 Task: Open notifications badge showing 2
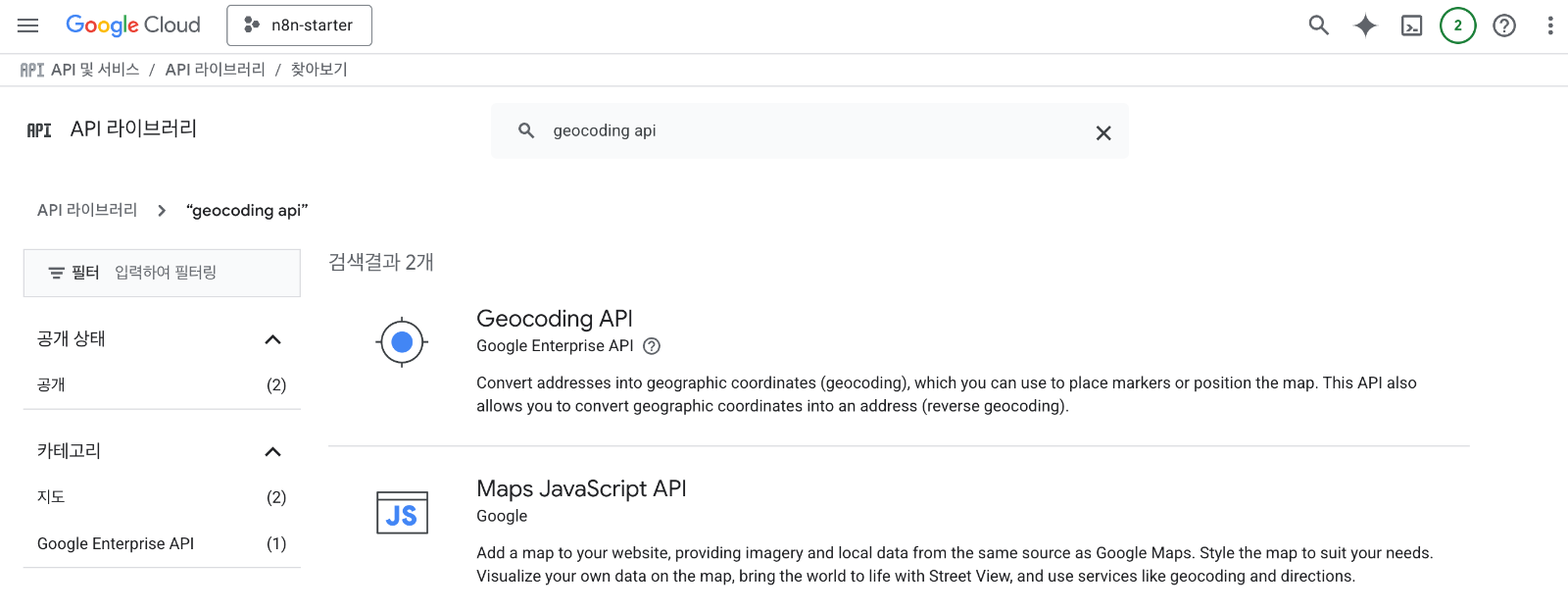pos(1457,25)
